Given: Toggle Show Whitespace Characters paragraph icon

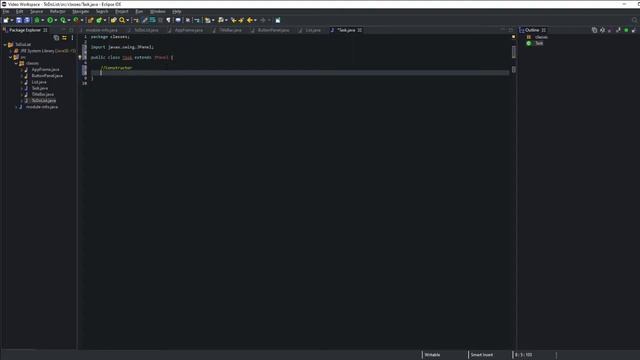Looking at the screenshot, I should click(x=168, y=20).
